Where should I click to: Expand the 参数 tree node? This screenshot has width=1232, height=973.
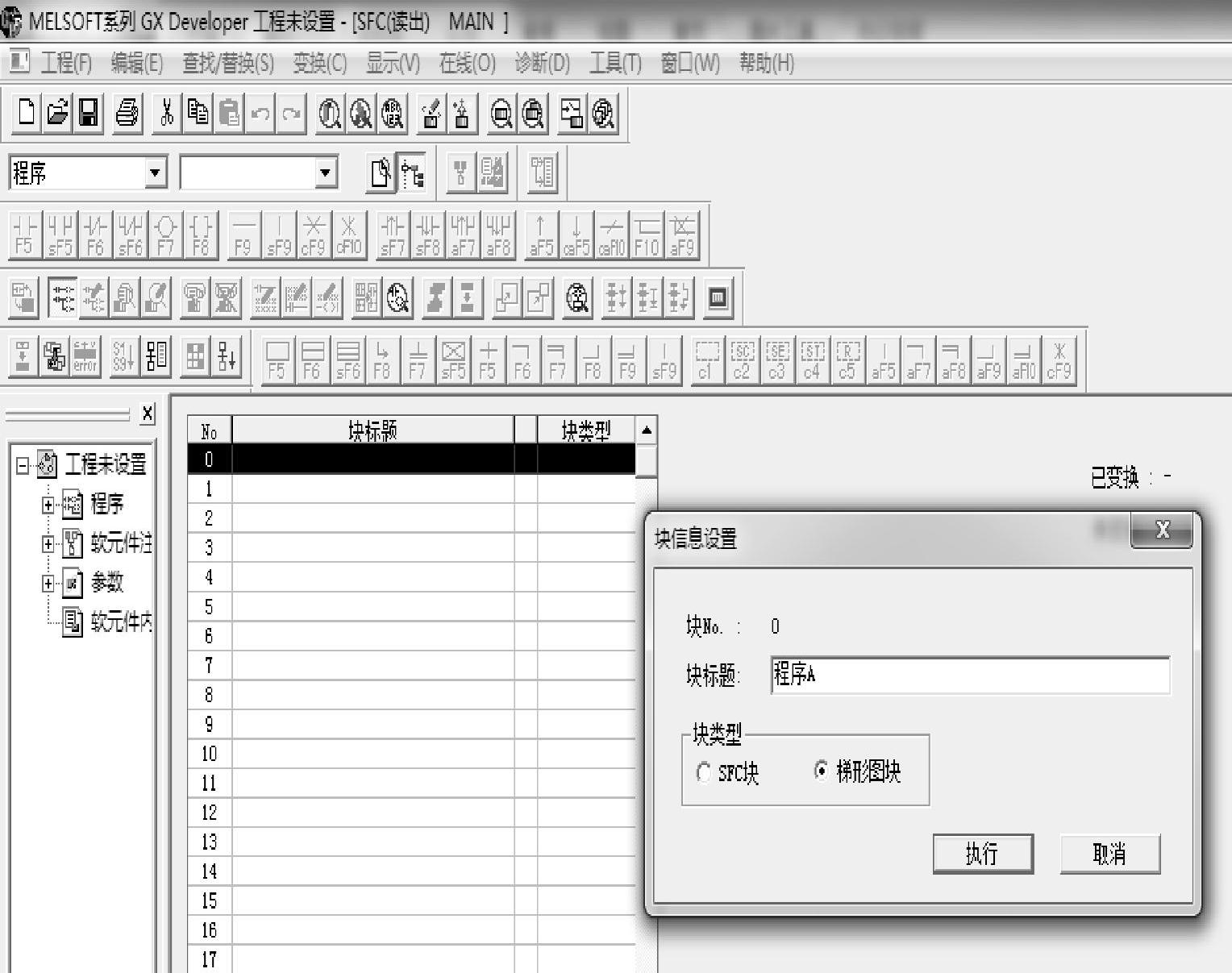pyautogui.click(x=48, y=583)
